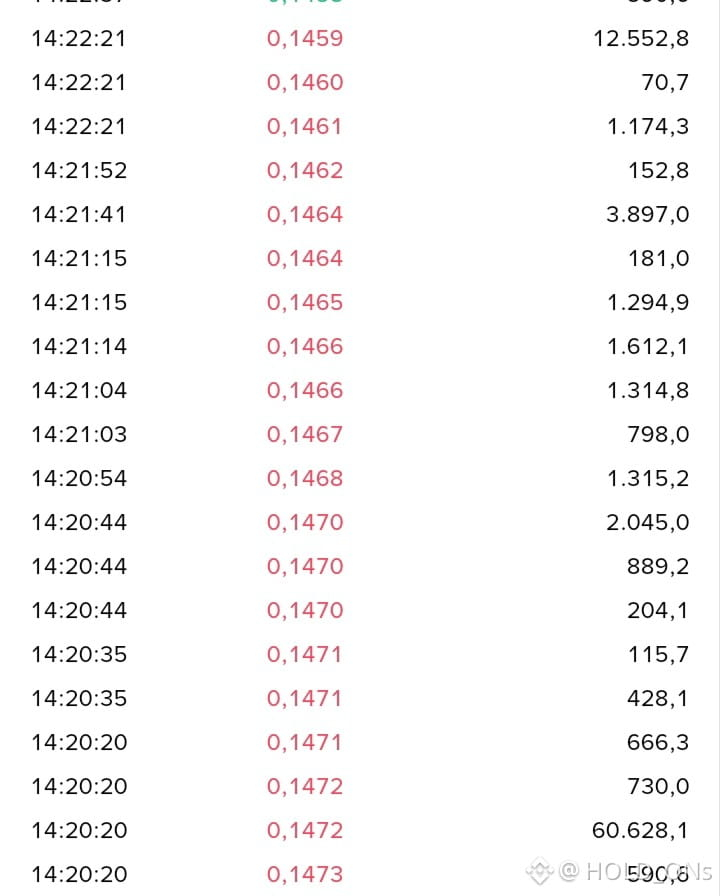This screenshot has height=896, width=720.
Task: Click price 0,1459 at 14:22:21
Action: click(305, 39)
